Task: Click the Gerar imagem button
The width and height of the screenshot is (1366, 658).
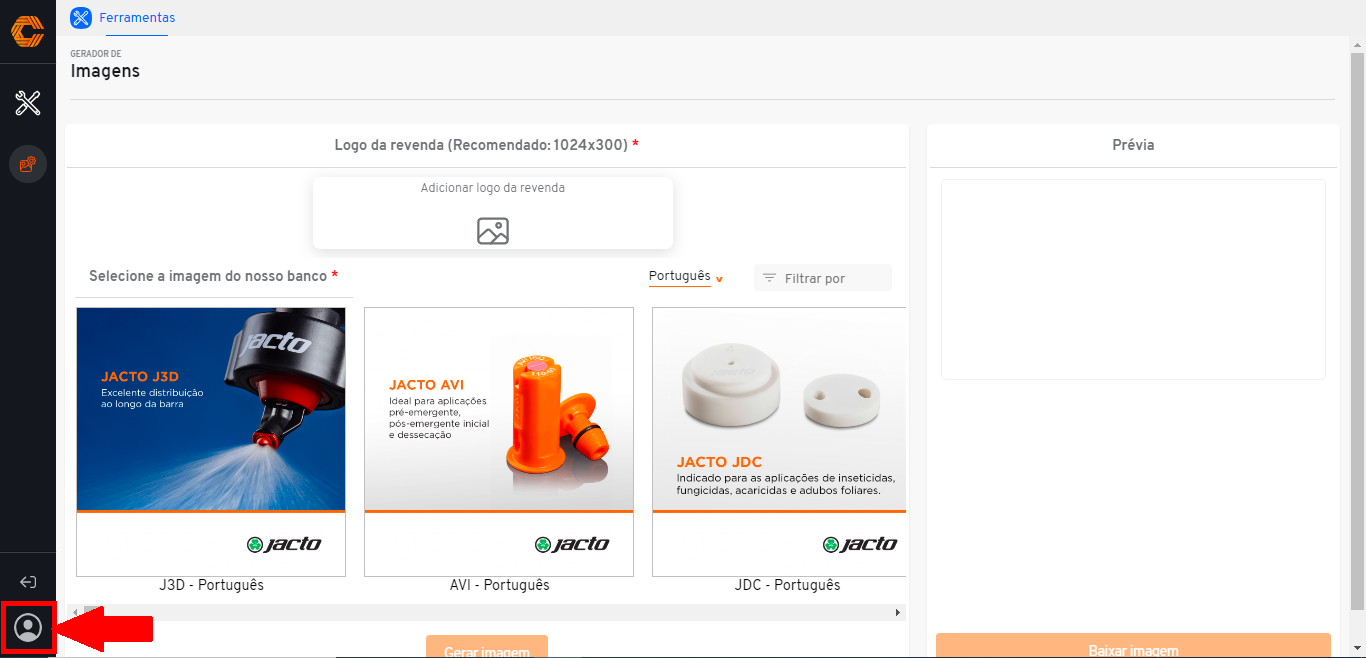Action: [487, 646]
